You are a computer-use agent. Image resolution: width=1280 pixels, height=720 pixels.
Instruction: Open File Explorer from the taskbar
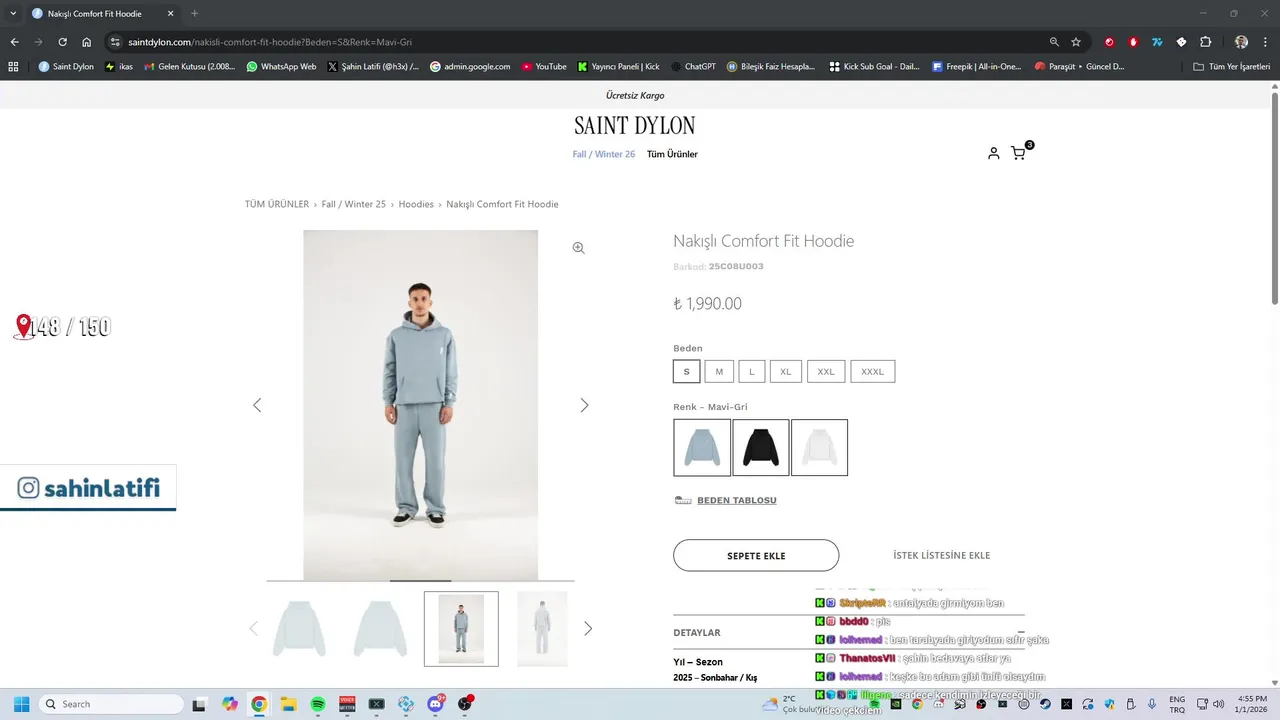point(288,704)
